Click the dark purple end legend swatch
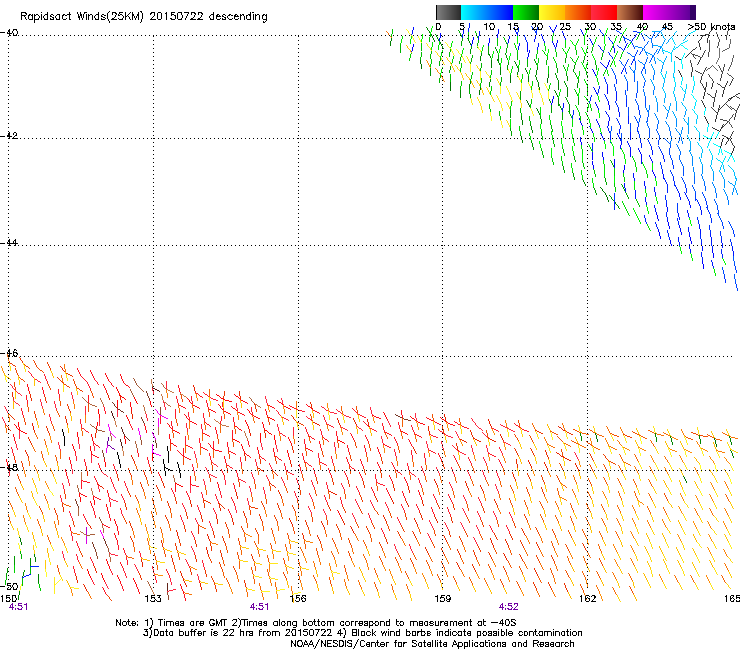This screenshot has width=740, height=650. tap(691, 12)
